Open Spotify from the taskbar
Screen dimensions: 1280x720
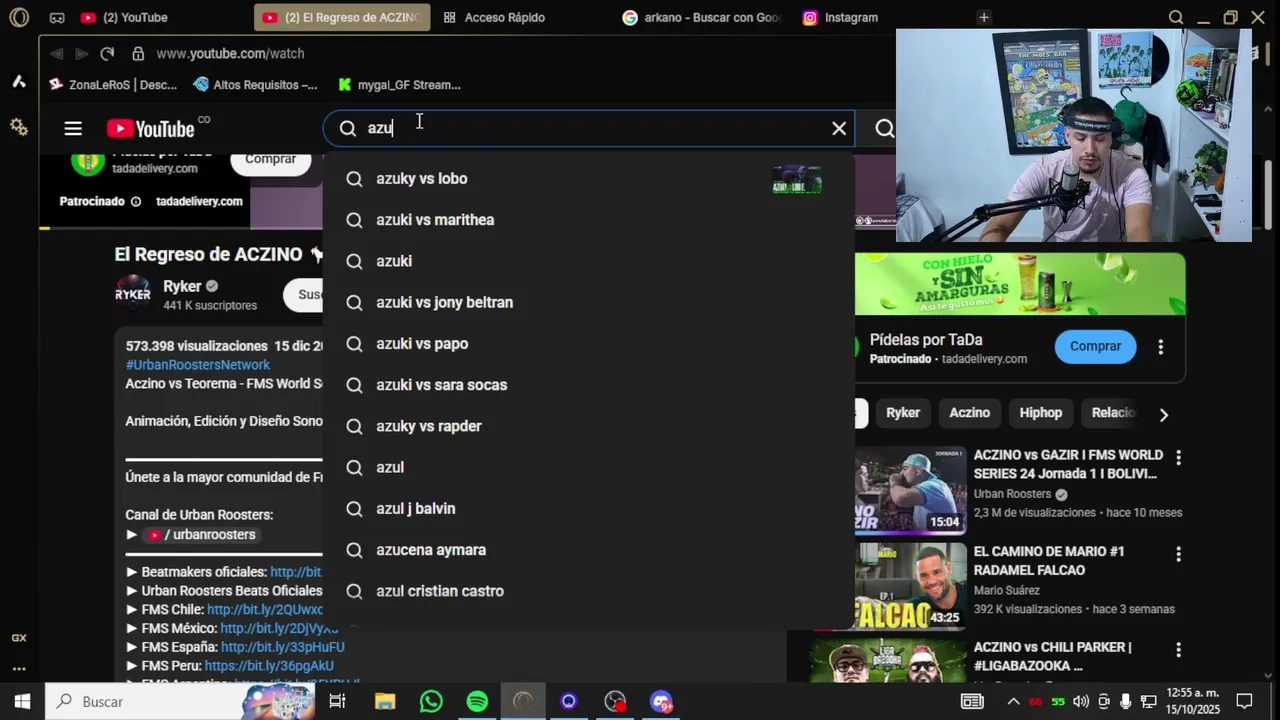pyautogui.click(x=478, y=701)
